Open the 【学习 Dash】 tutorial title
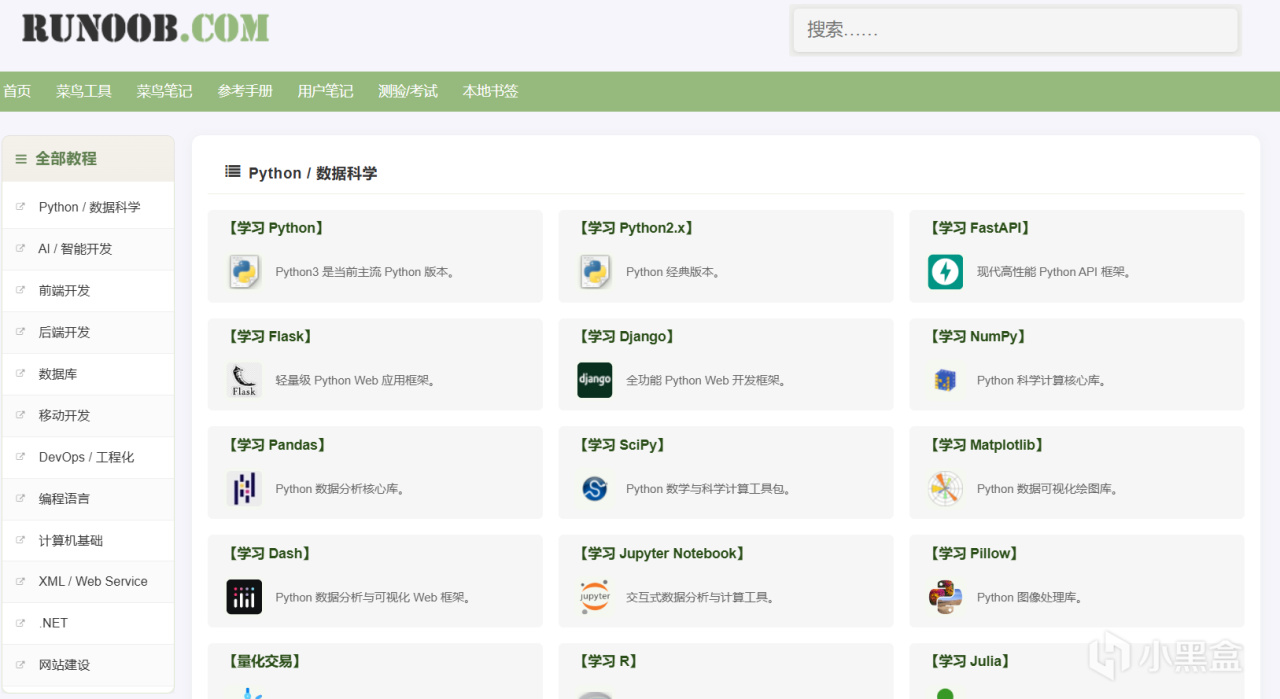 click(270, 553)
